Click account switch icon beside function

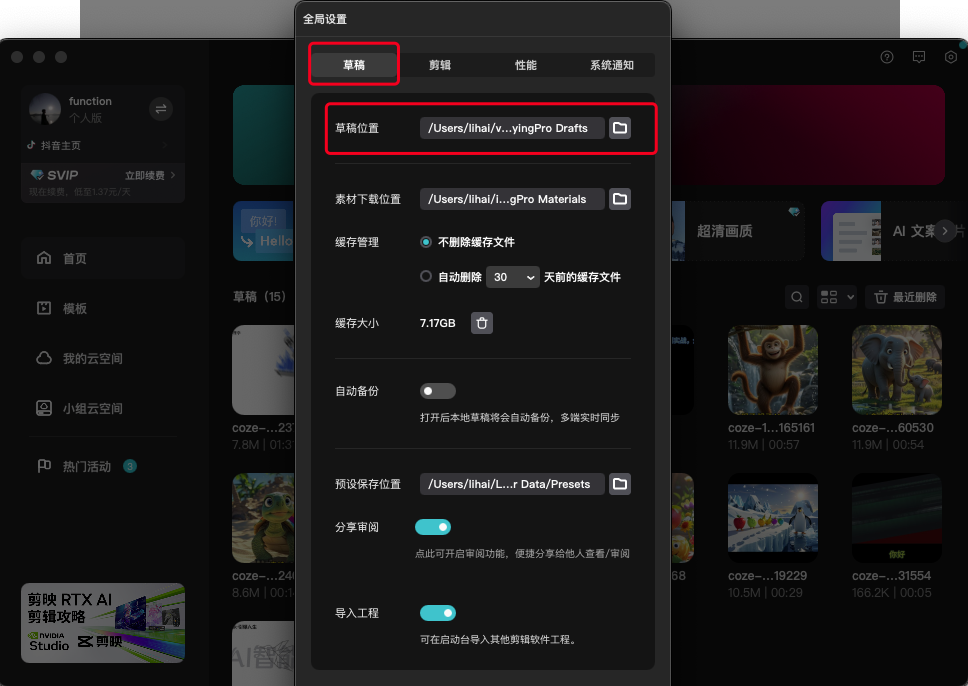(161, 109)
